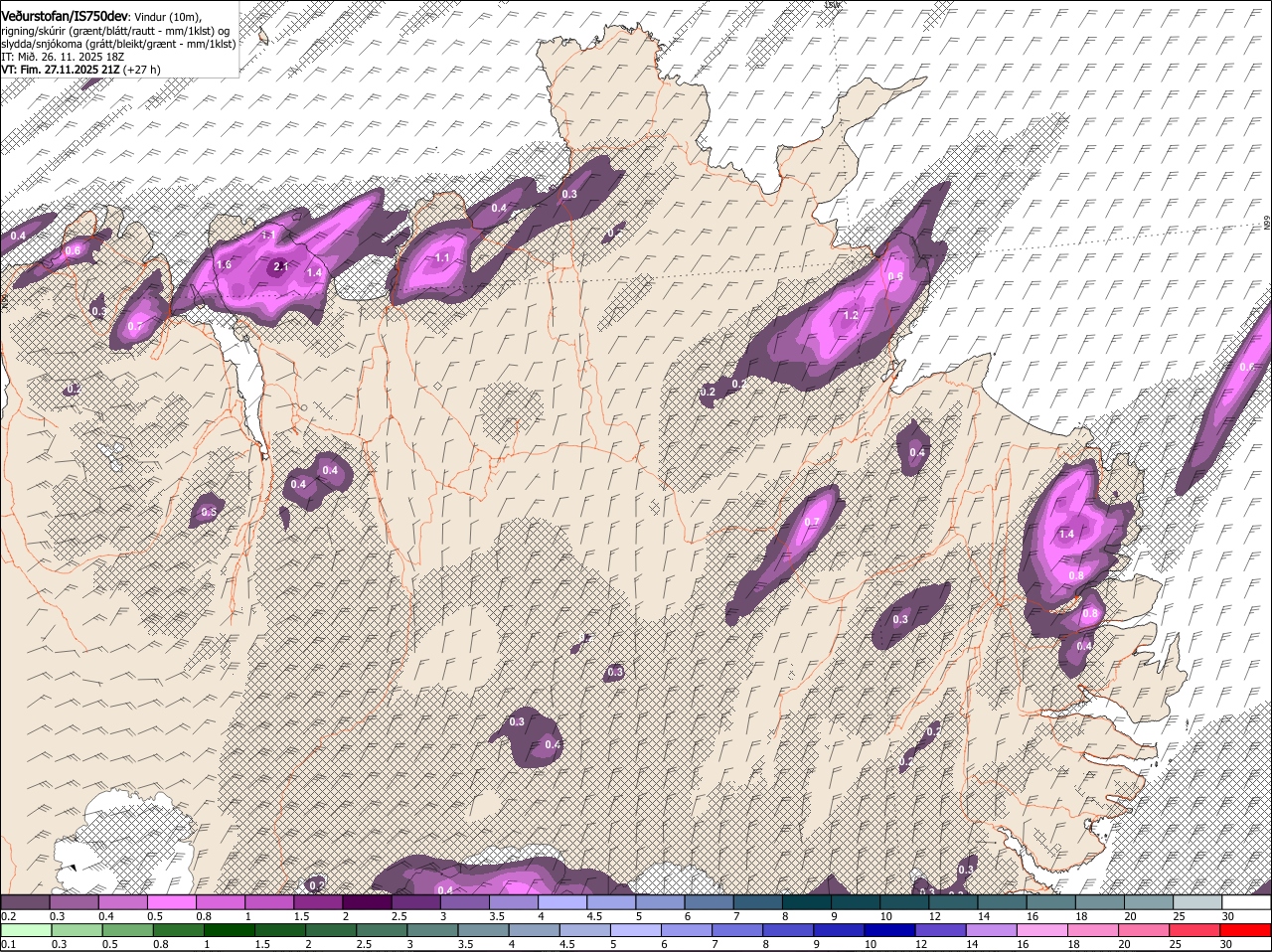Screen dimensions: 1272x952
Task: Click the "(+27 h)" forecast offset text
Action: [142, 70]
